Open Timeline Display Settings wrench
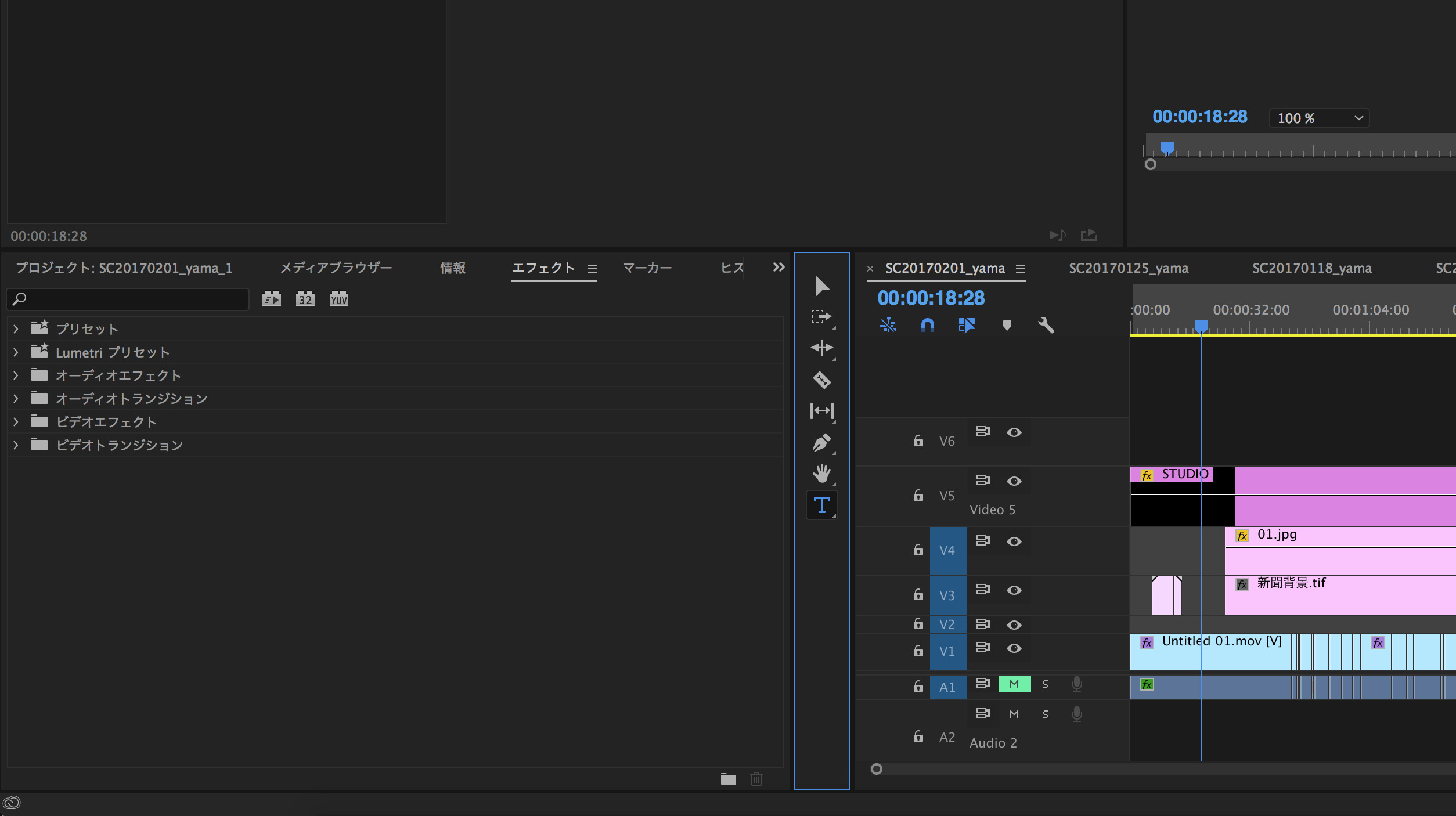Viewport: 1456px width, 816px height. [x=1046, y=325]
